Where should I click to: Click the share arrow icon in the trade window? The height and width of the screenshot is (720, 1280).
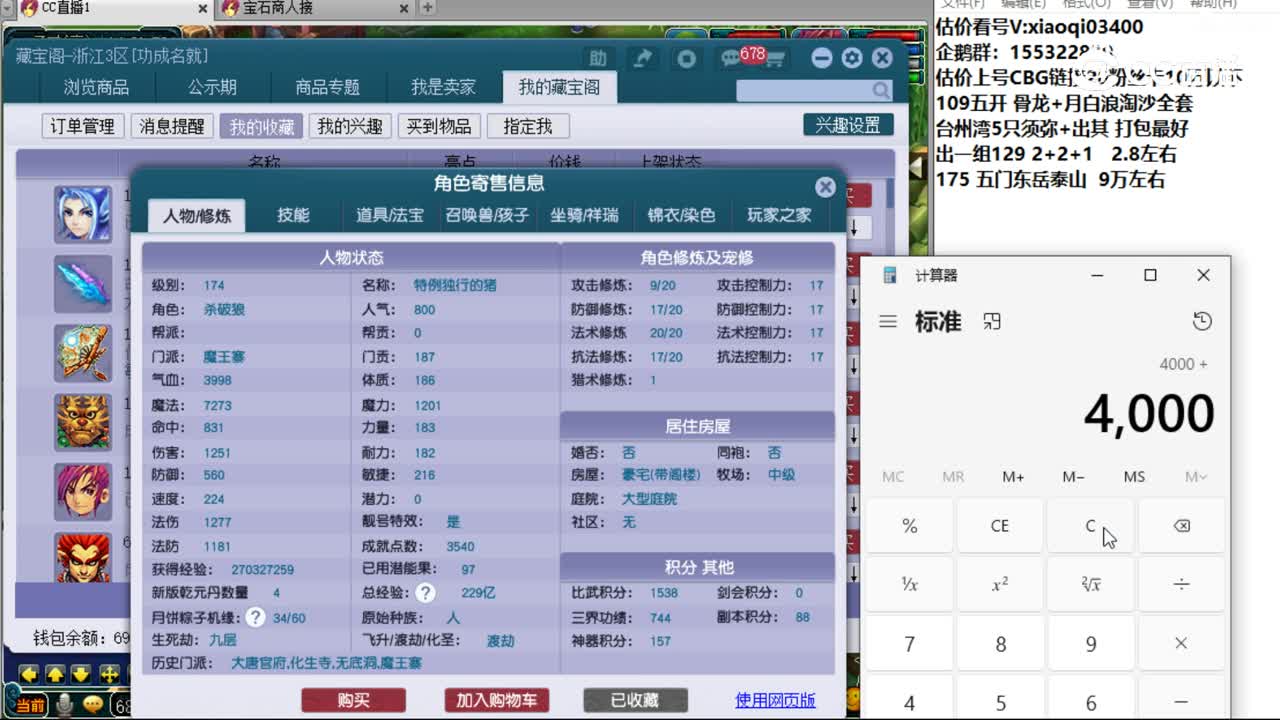point(642,59)
